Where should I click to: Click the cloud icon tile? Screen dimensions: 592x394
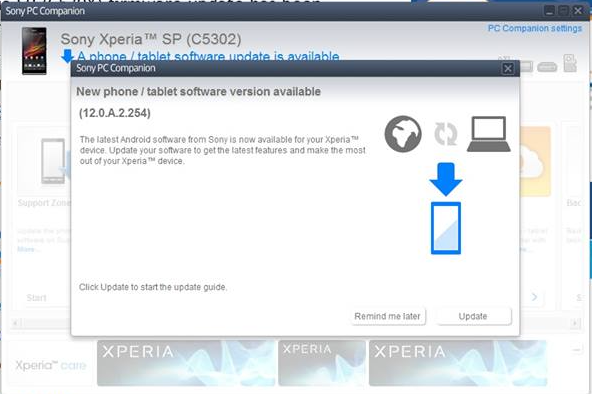tap(535, 162)
